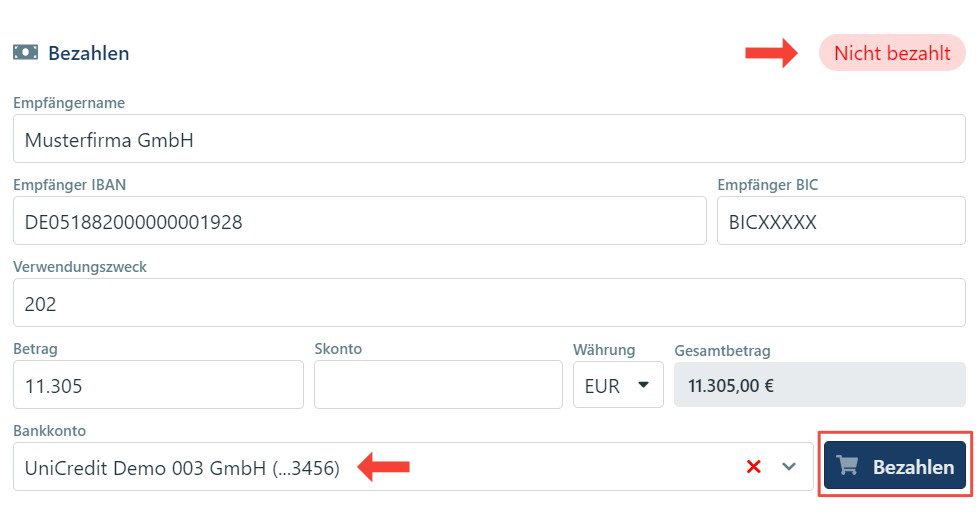978x521 pixels.
Task: Click the Nicht bezahlt status badge
Action: pyautogui.click(x=892, y=54)
